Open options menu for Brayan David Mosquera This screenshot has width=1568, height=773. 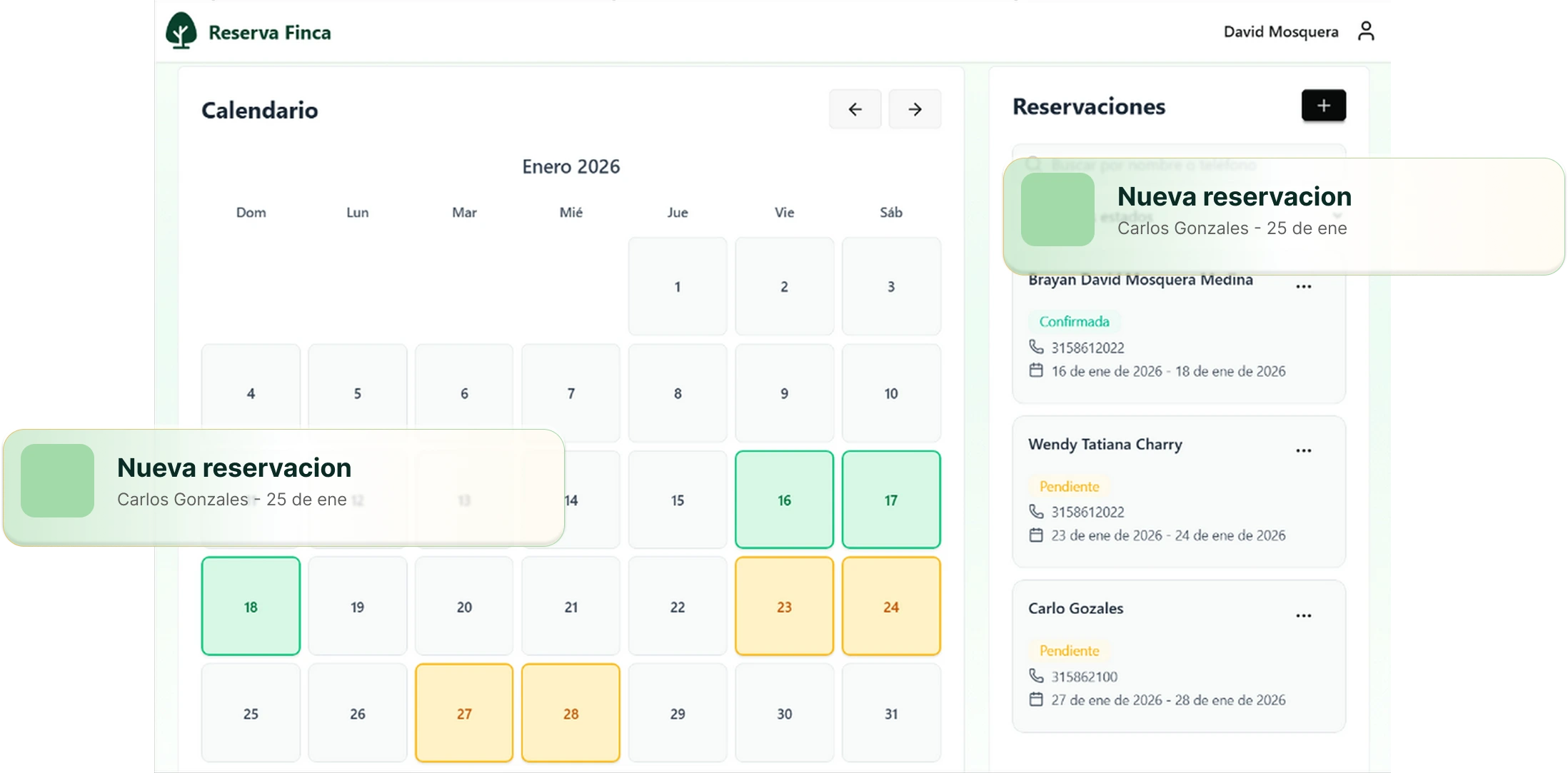(x=1303, y=287)
